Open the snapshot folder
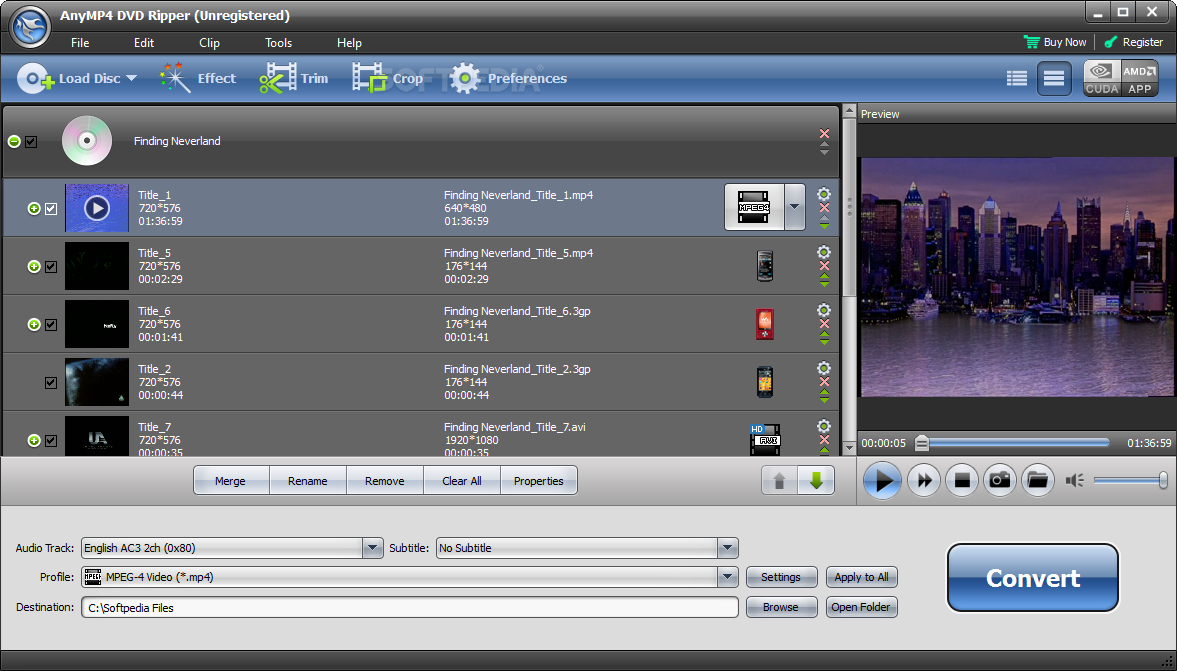1177x671 pixels. pos(1037,480)
